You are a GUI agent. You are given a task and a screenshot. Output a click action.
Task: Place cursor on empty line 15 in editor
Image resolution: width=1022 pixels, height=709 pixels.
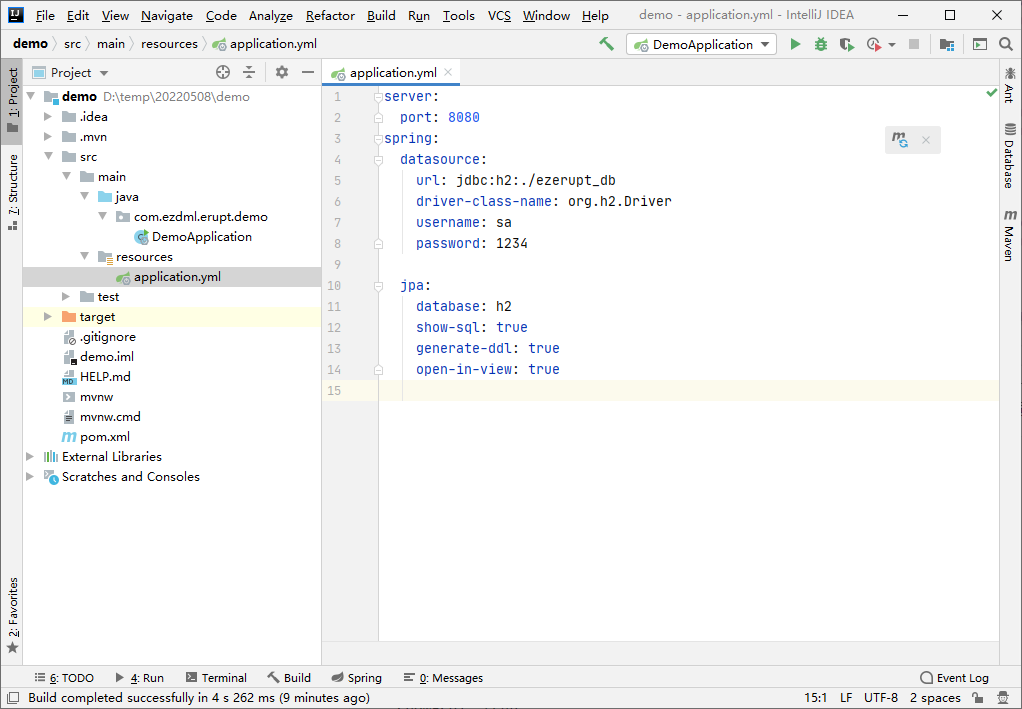click(x=688, y=390)
